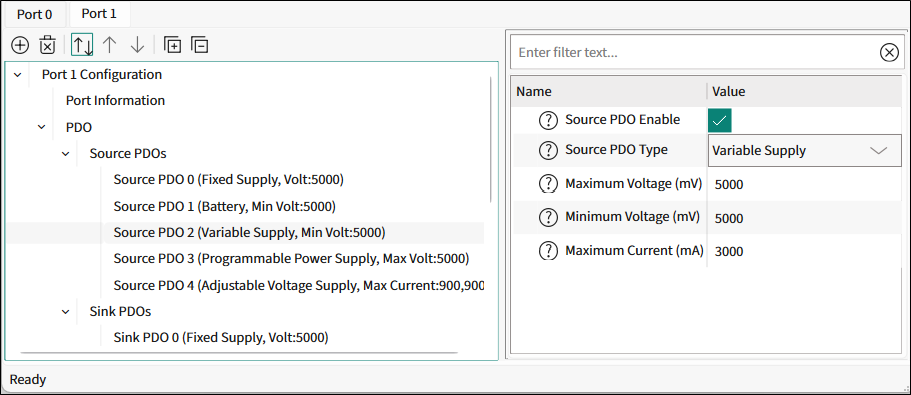Open the Source PDO Type dropdown
The height and width of the screenshot is (395, 911).
[805, 151]
